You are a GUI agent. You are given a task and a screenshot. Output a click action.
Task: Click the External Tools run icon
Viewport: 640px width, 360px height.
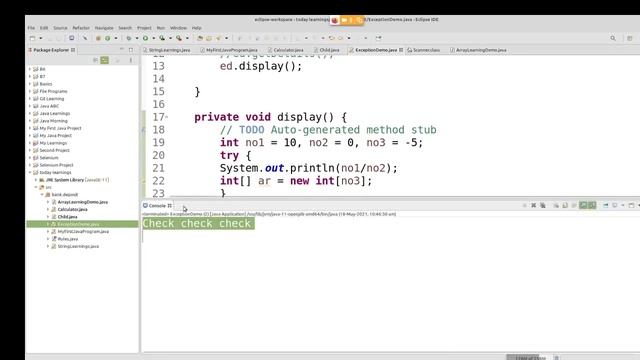(x=179, y=38)
